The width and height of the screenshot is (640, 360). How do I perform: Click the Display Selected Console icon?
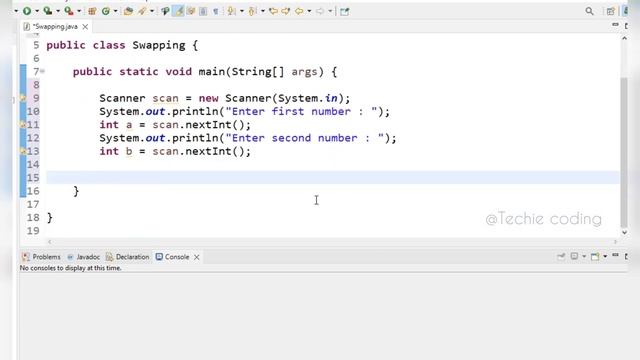tap(575, 256)
